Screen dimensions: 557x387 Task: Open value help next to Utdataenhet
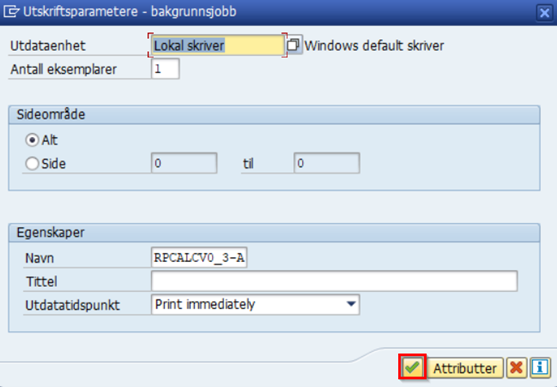point(293,45)
